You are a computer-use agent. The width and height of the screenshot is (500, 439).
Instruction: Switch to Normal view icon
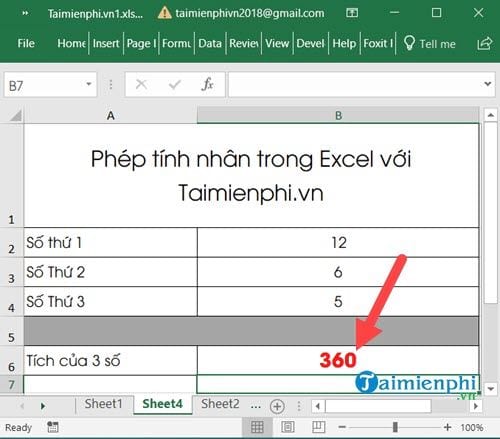click(257, 427)
